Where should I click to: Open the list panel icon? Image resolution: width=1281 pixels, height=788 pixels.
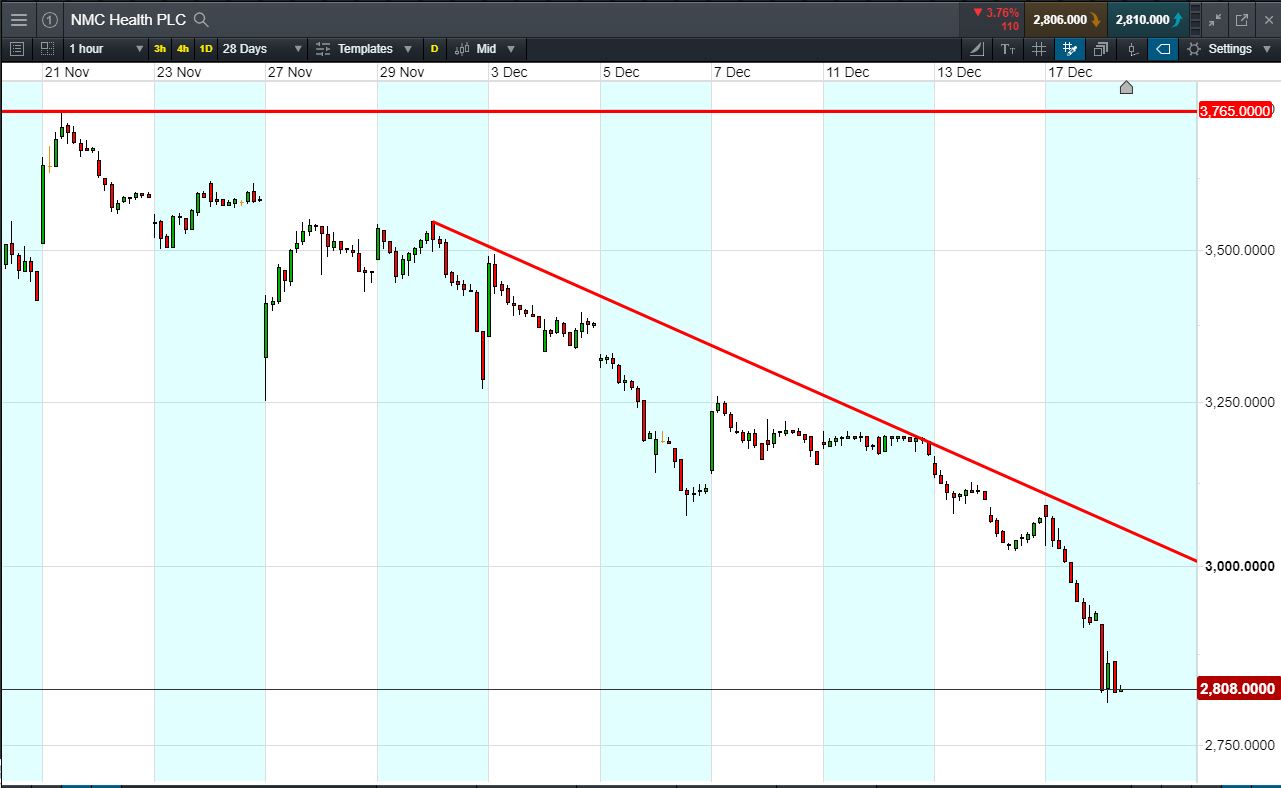coord(16,48)
